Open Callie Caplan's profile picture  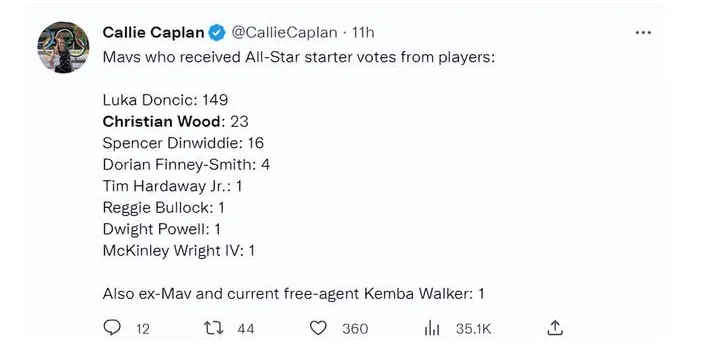(x=63, y=47)
